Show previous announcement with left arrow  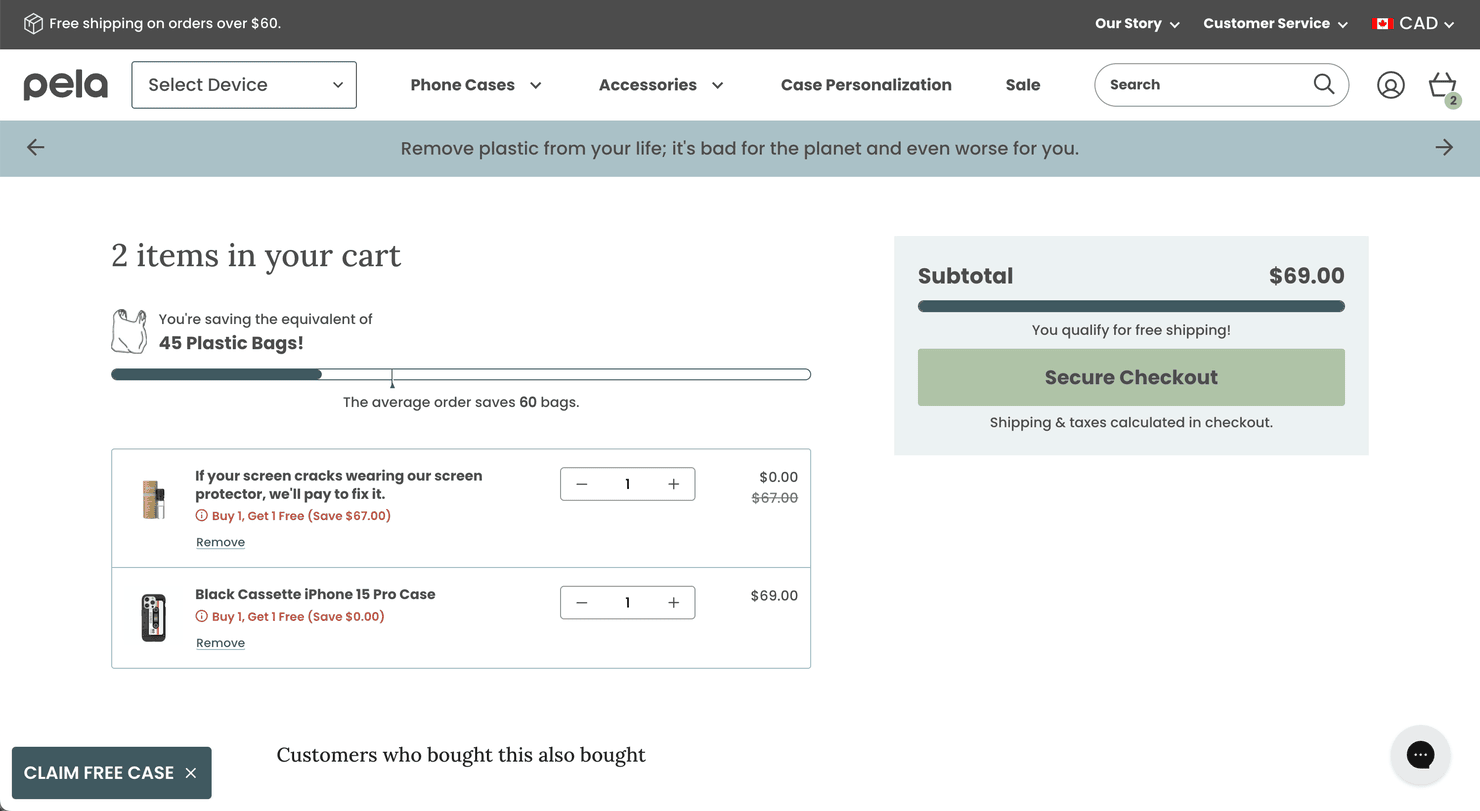point(36,148)
